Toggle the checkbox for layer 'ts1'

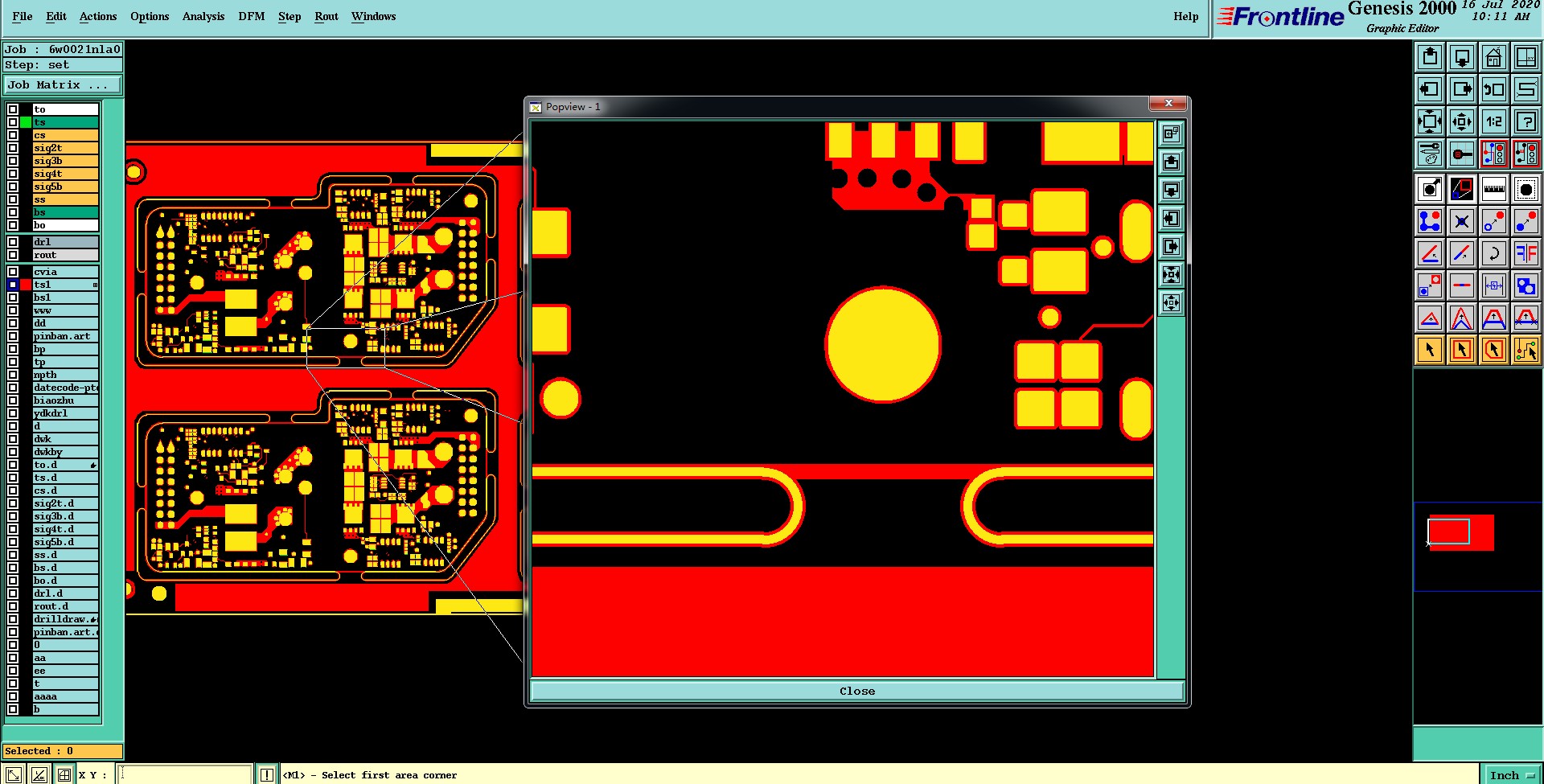point(13,285)
